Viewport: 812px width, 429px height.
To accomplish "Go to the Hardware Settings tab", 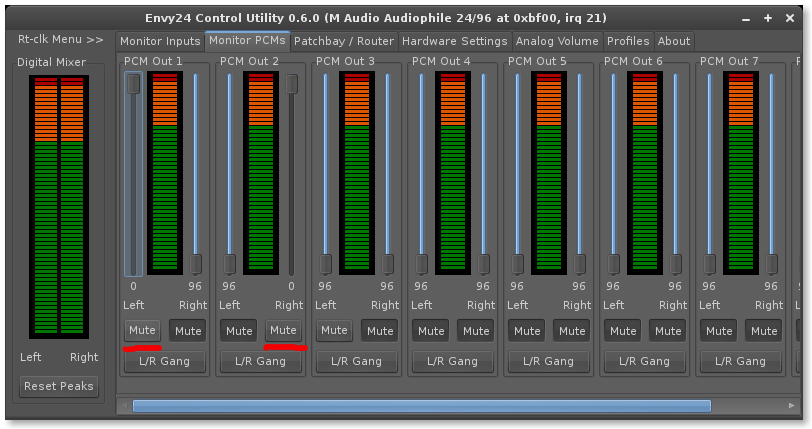I will point(454,41).
